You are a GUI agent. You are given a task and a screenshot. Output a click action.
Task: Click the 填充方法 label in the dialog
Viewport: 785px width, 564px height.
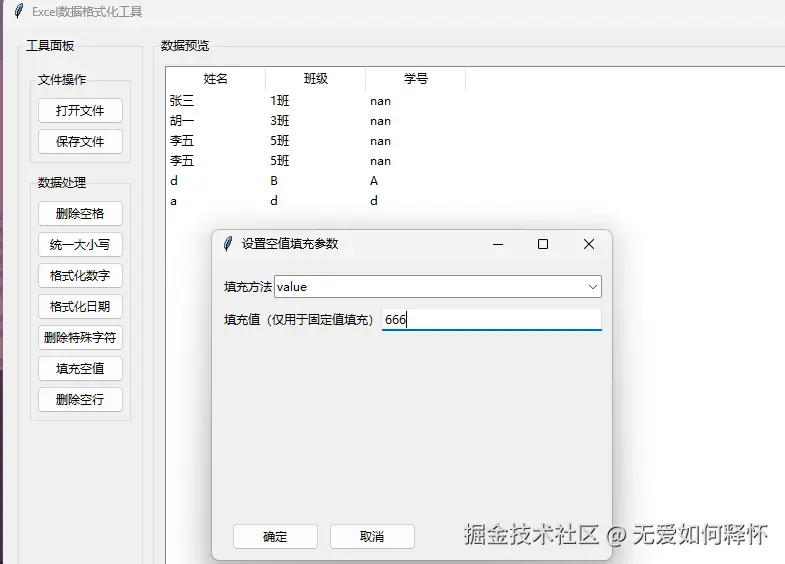pyautogui.click(x=248, y=287)
